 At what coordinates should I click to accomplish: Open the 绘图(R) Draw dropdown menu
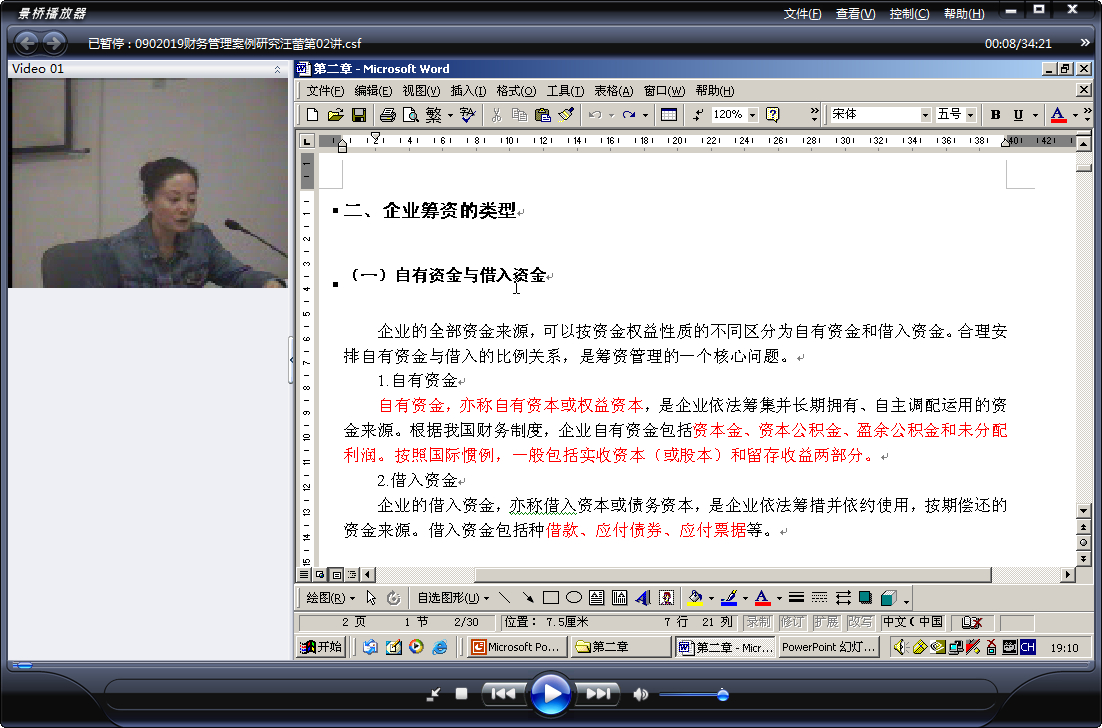point(330,598)
